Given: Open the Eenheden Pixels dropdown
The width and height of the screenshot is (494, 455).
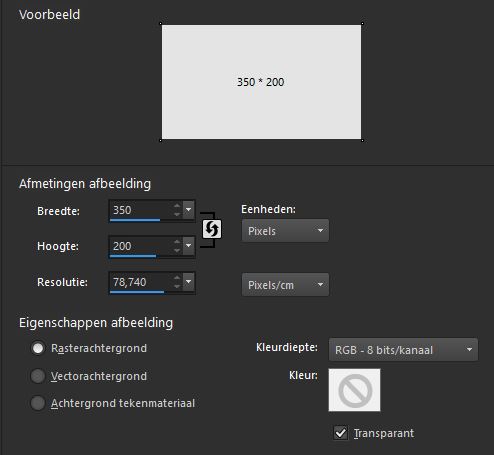Looking at the screenshot, I should 285,231.
